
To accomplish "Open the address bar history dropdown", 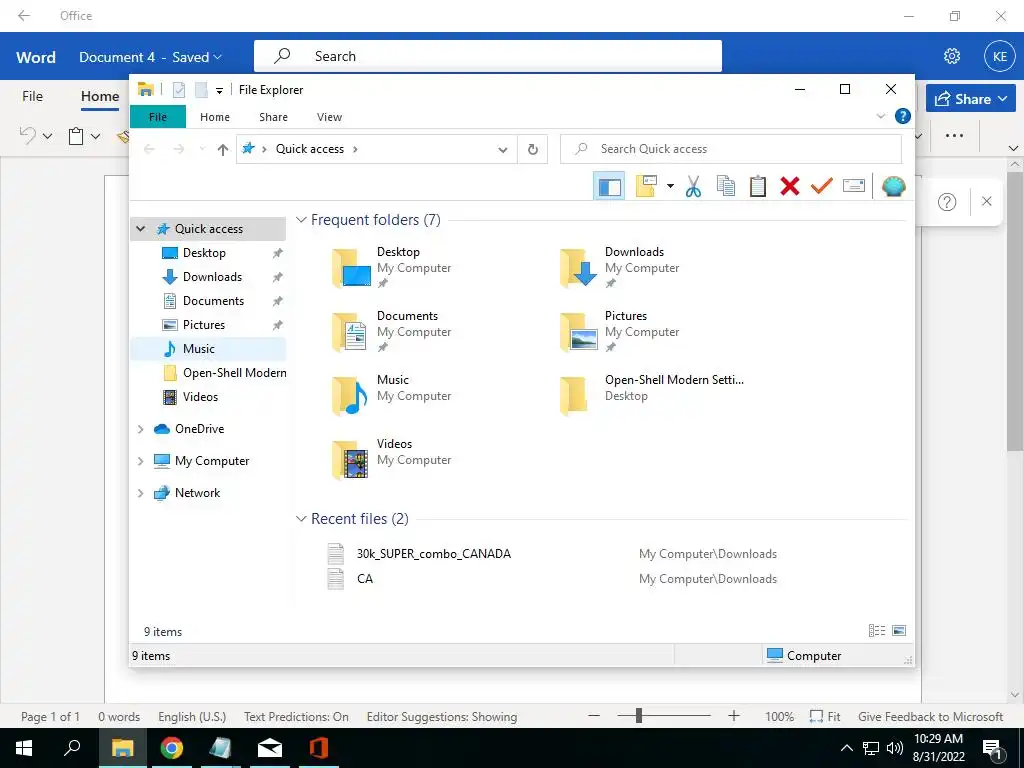I will pos(502,150).
